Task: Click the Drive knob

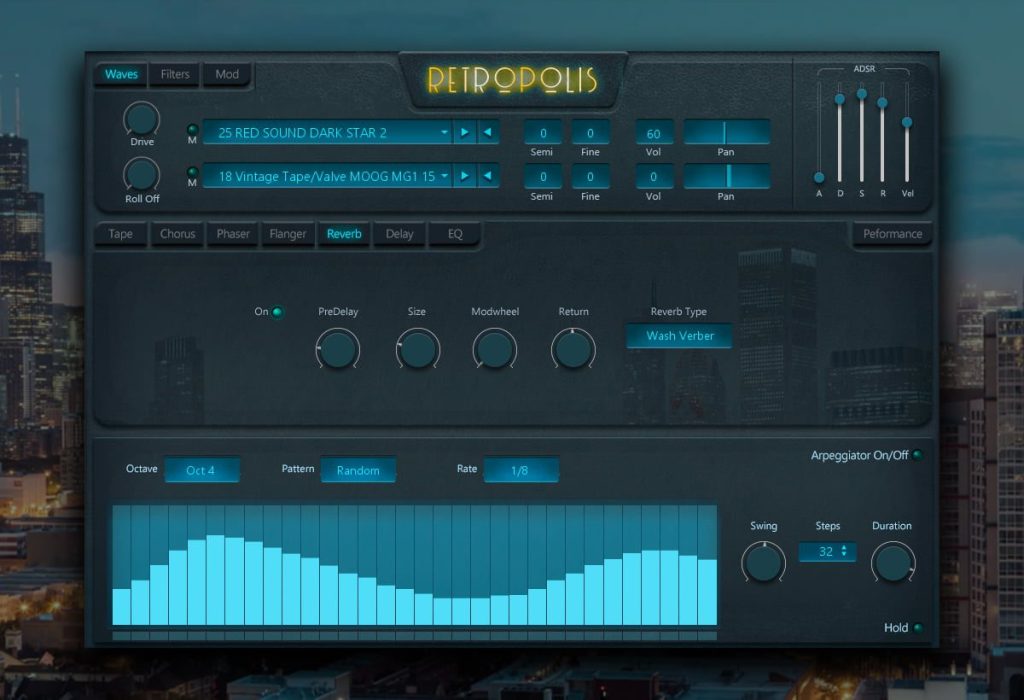Action: pos(142,119)
